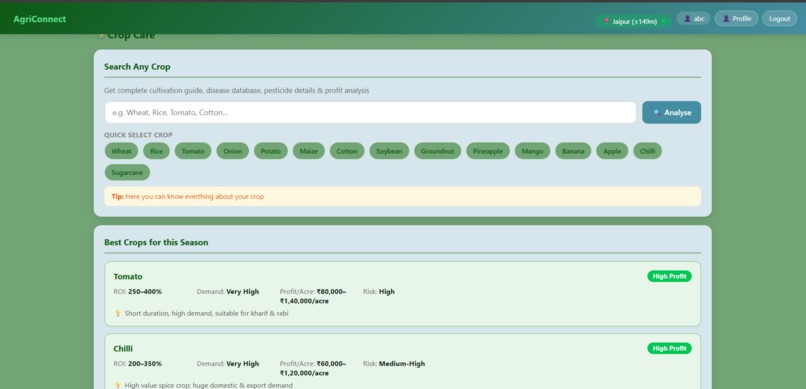Viewport: 806px width, 389px height.
Task: Select the Onion quick crop chip
Action: pyautogui.click(x=232, y=151)
